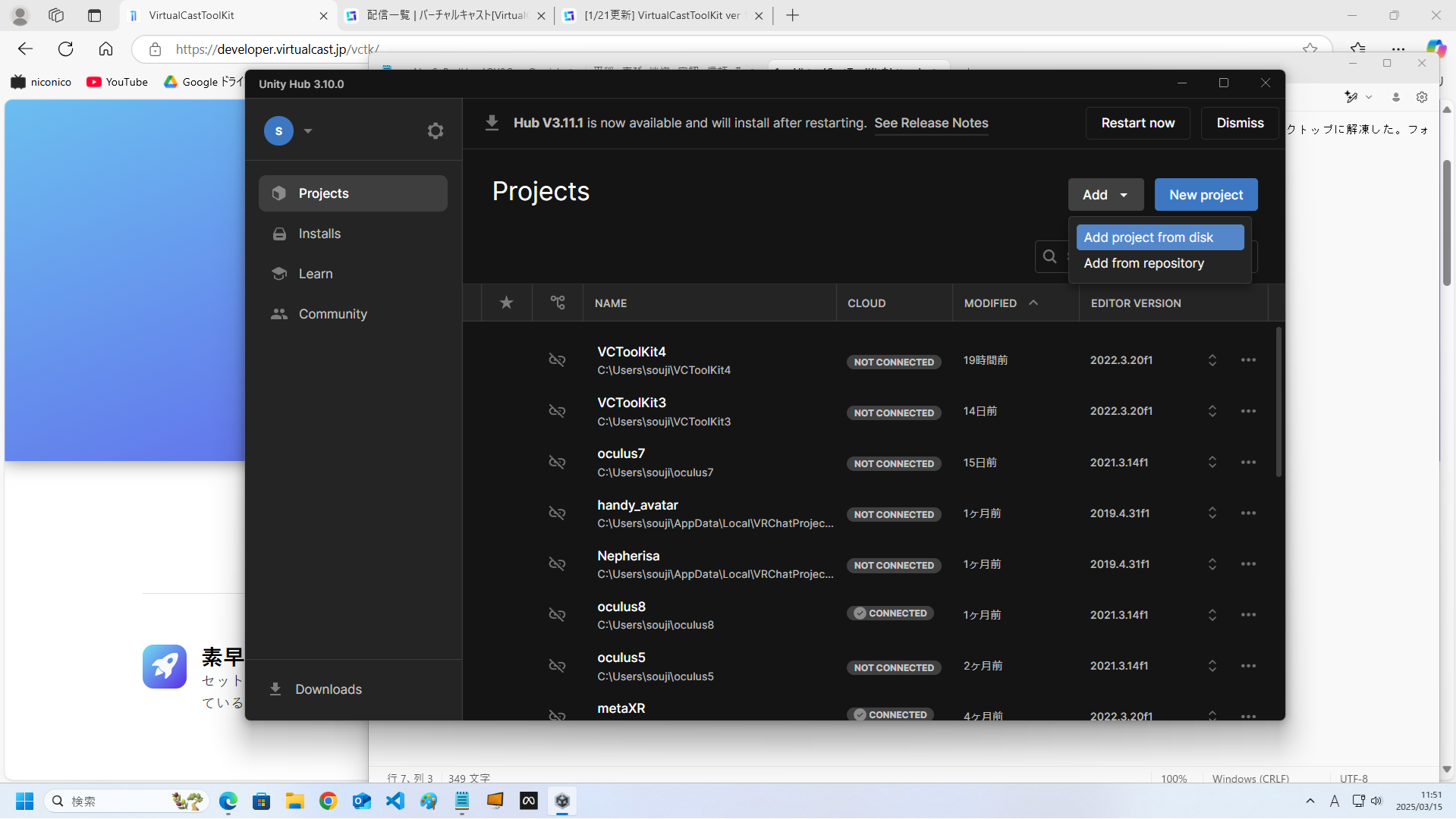The width and height of the screenshot is (1456, 819).
Task: Change editor version for VCToolKit4
Action: coord(1212,360)
